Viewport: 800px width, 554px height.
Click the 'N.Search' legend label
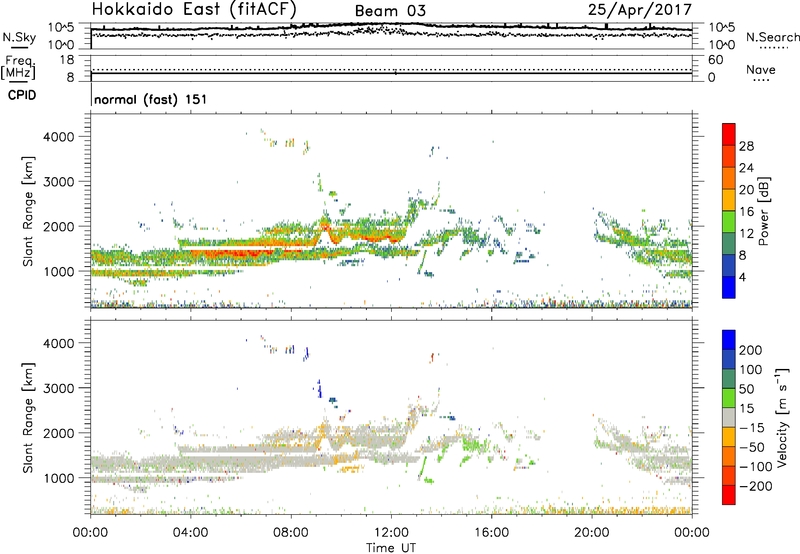tap(772, 37)
